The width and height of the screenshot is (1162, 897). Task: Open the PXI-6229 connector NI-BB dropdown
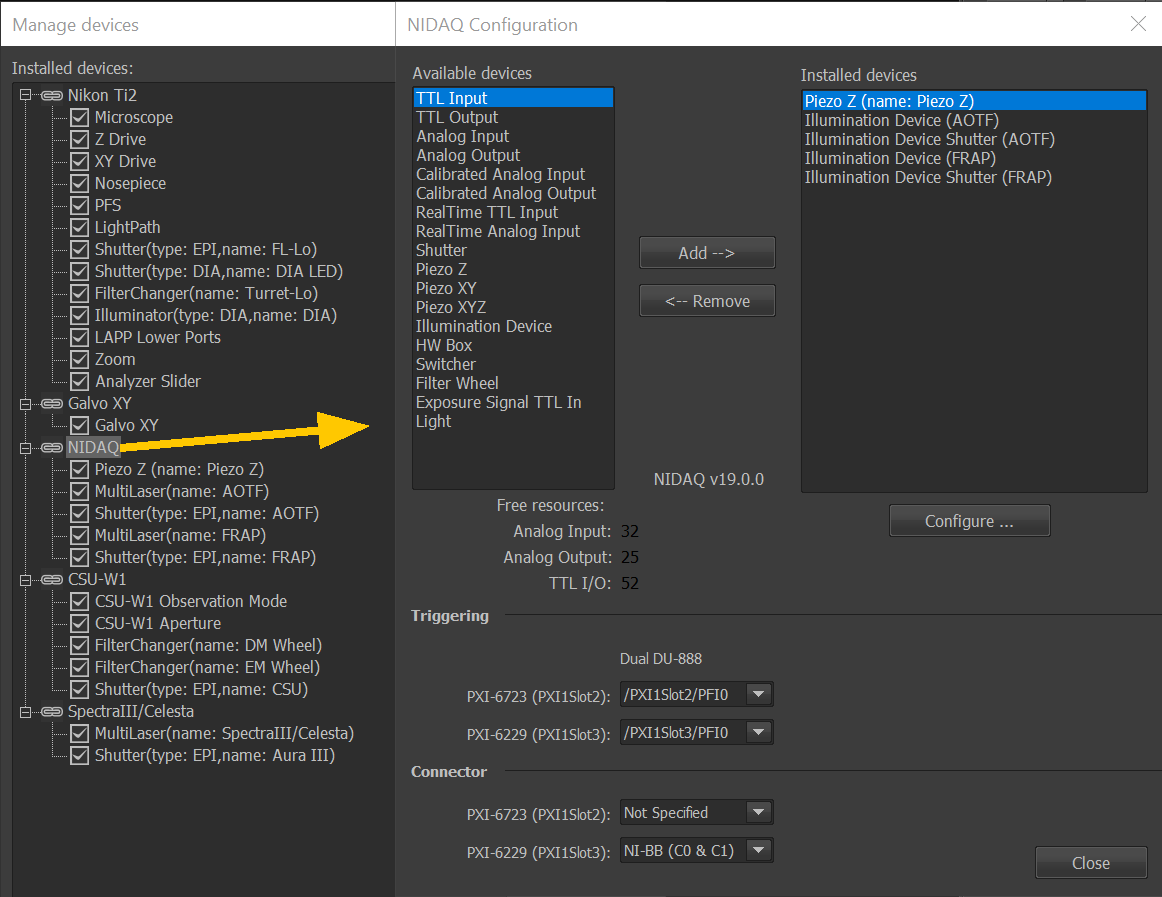point(759,851)
